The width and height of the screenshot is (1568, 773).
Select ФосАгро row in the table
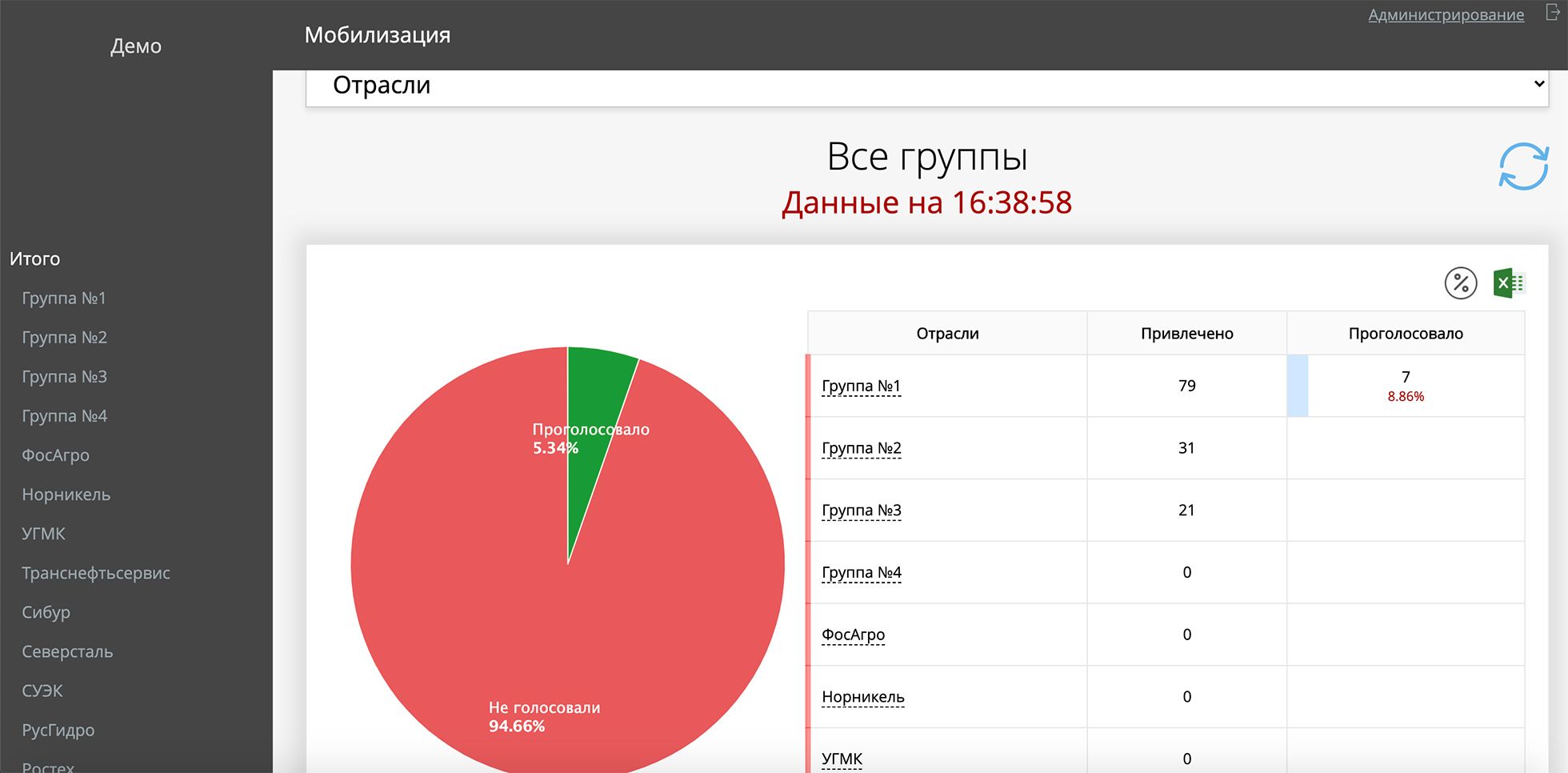[853, 634]
